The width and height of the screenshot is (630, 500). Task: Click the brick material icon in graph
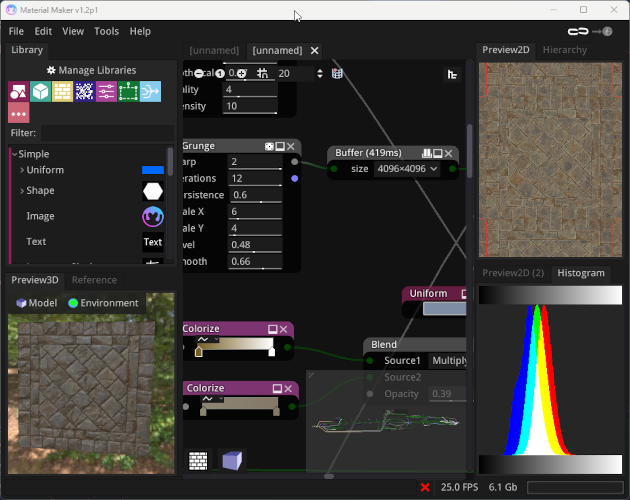(x=198, y=460)
